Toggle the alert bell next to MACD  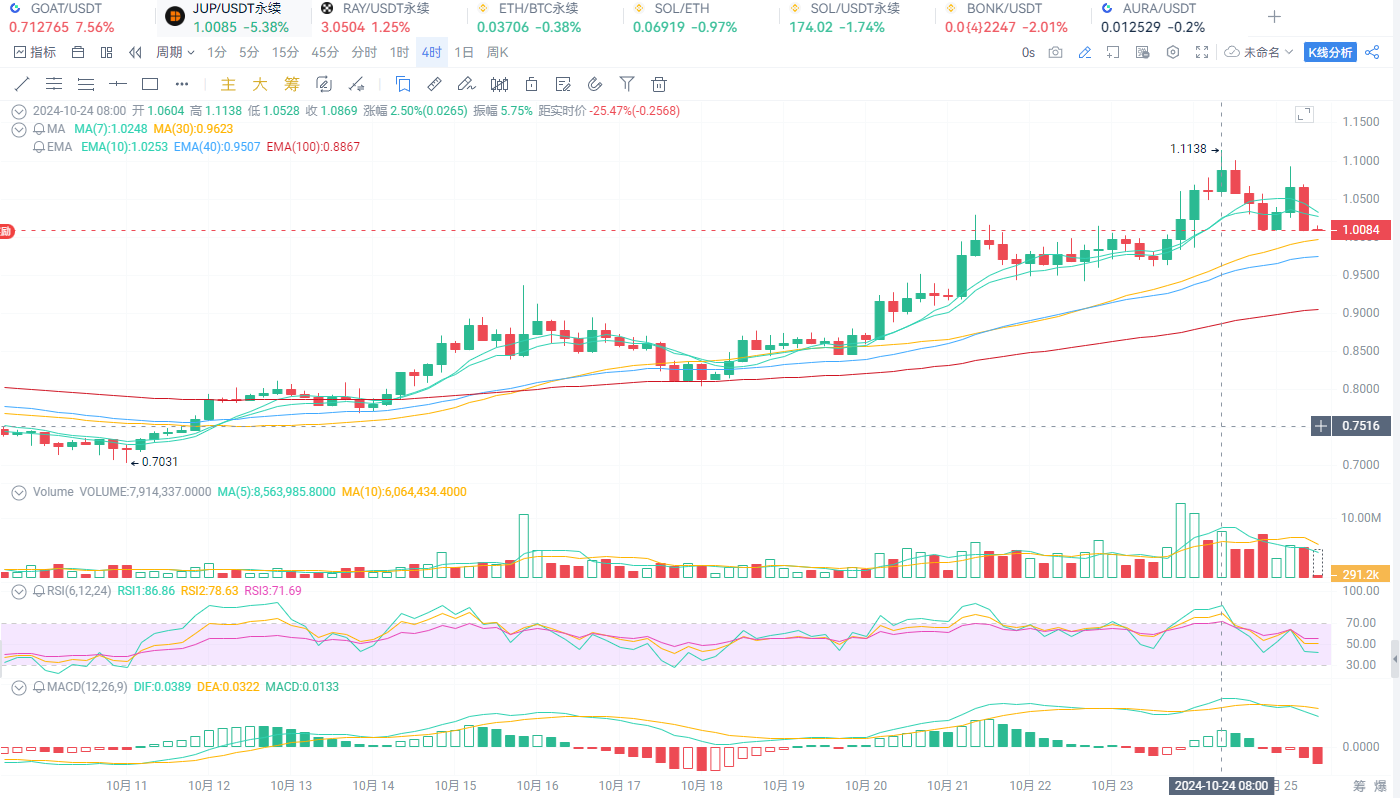tap(39, 688)
